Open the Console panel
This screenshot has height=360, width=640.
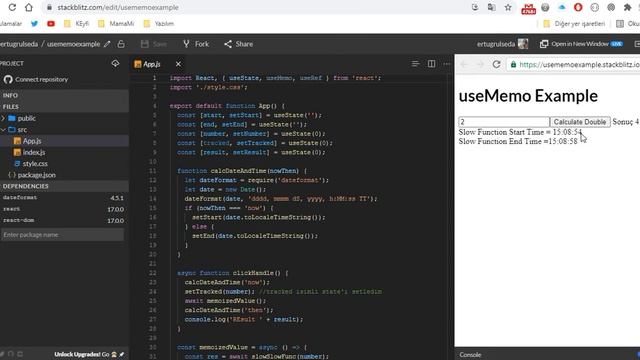[x=470, y=355]
